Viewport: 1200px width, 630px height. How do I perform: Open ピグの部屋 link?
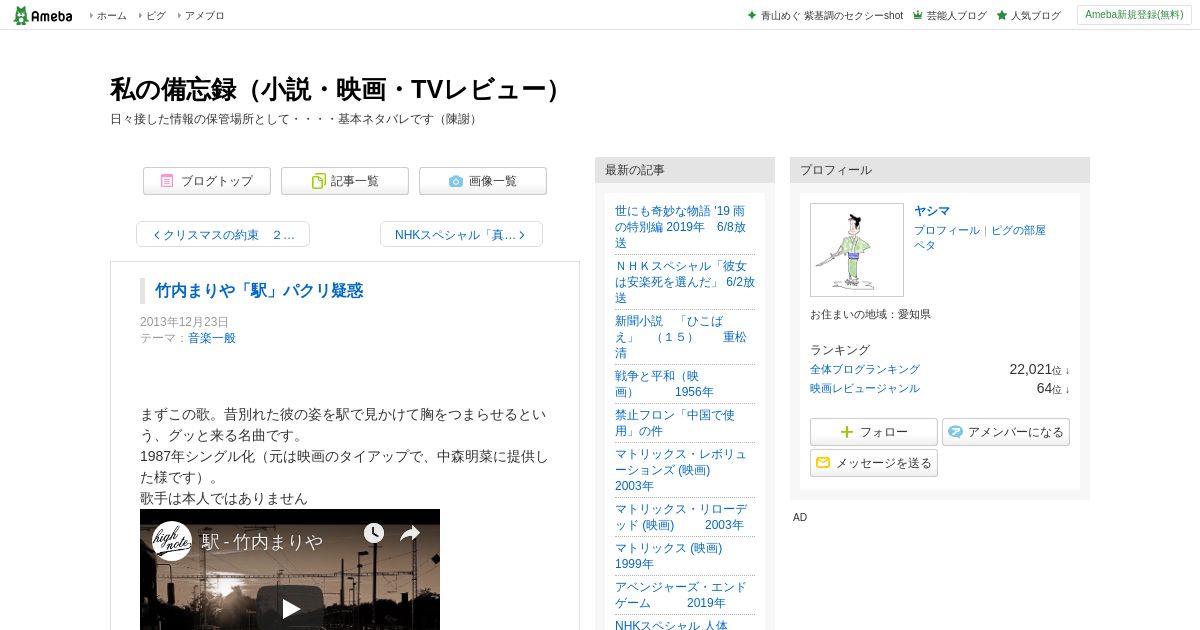click(x=1019, y=230)
